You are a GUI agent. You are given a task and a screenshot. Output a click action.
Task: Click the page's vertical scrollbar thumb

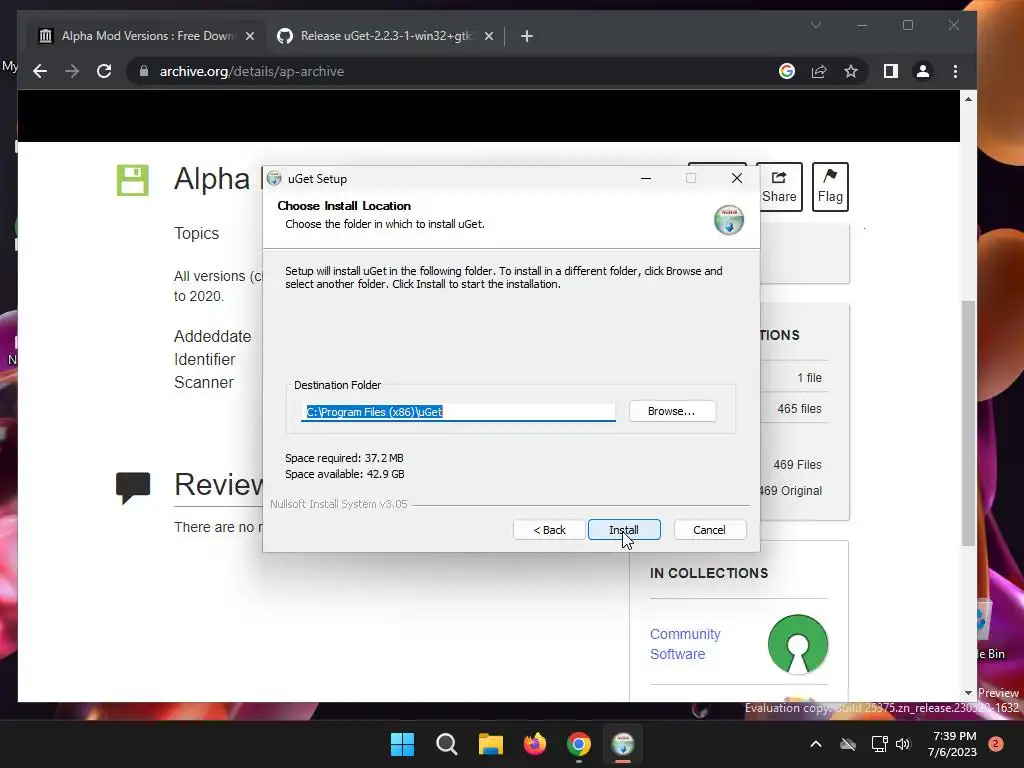pos(968,423)
